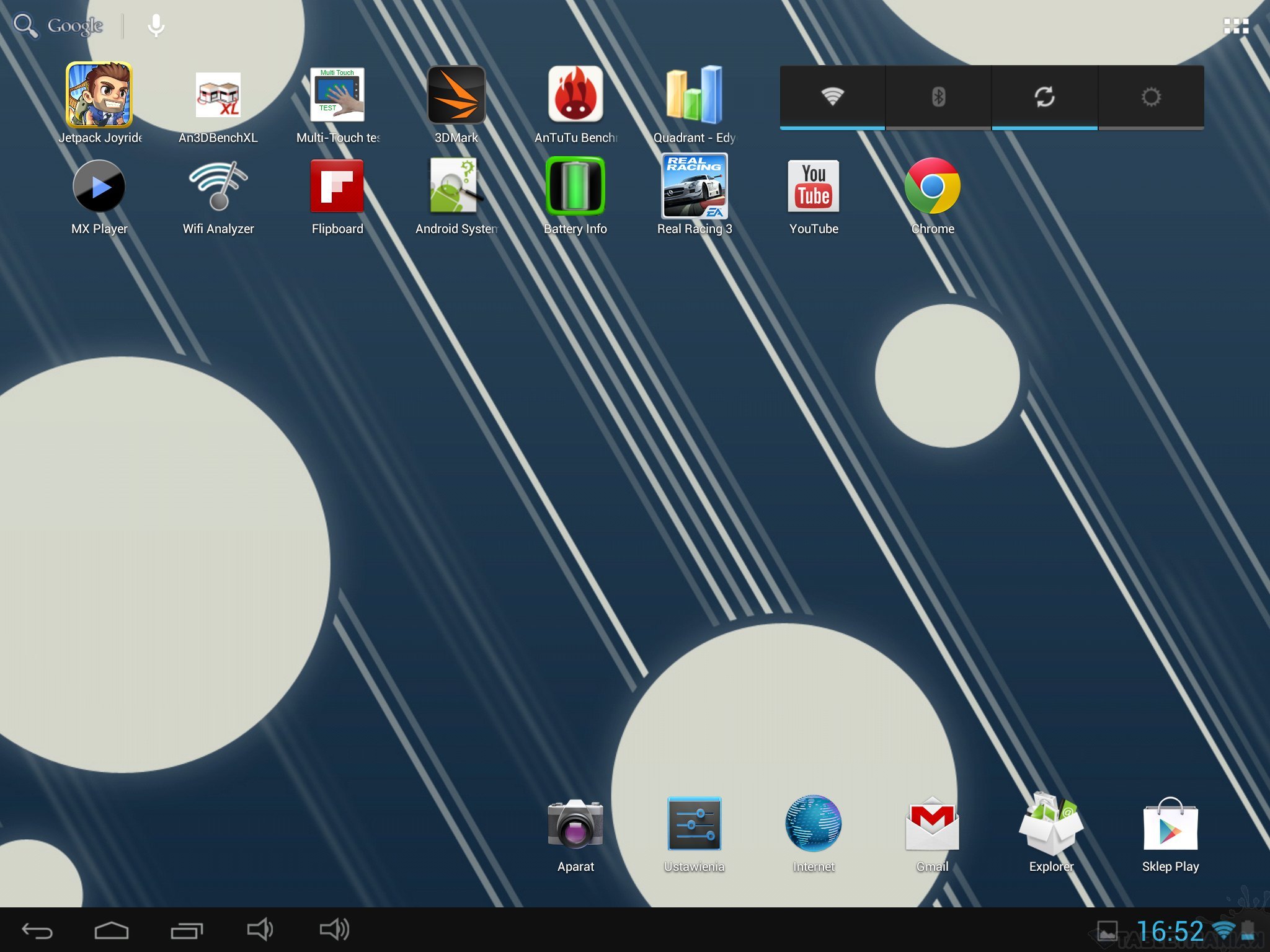Screen dimensions: 1270x952
Task: Launch the 3DMark benchmark app
Action: [x=456, y=95]
